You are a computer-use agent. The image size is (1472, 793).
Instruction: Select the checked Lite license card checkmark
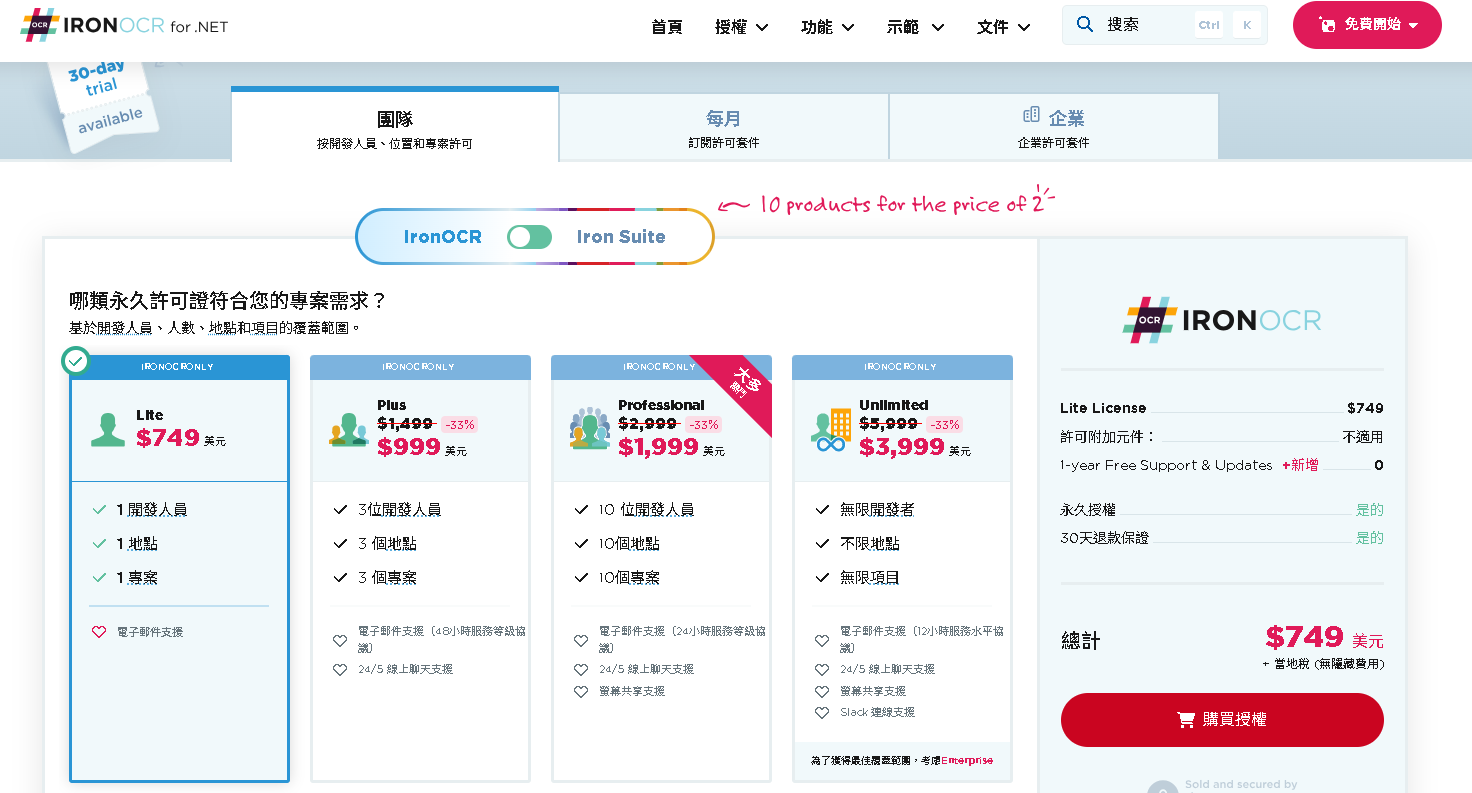[75, 361]
